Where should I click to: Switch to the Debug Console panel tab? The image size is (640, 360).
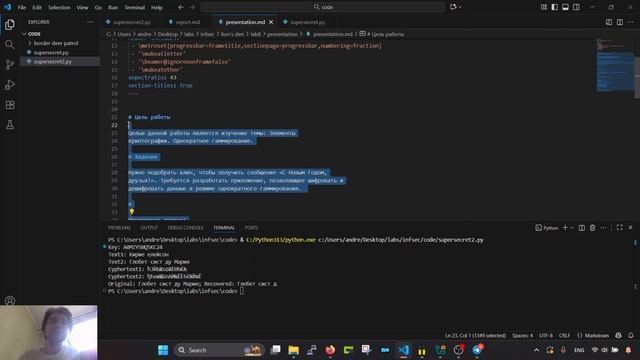[185, 228]
